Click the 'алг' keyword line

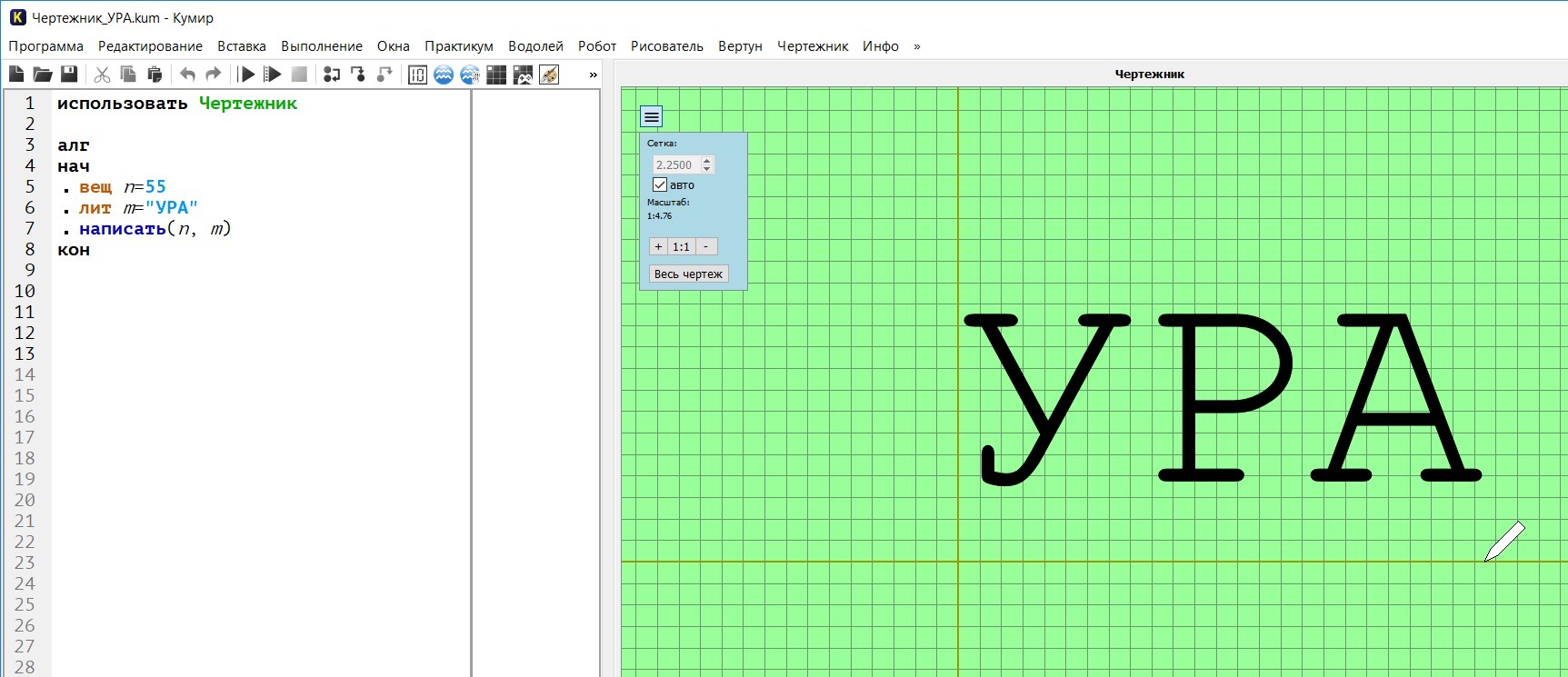coord(74,145)
